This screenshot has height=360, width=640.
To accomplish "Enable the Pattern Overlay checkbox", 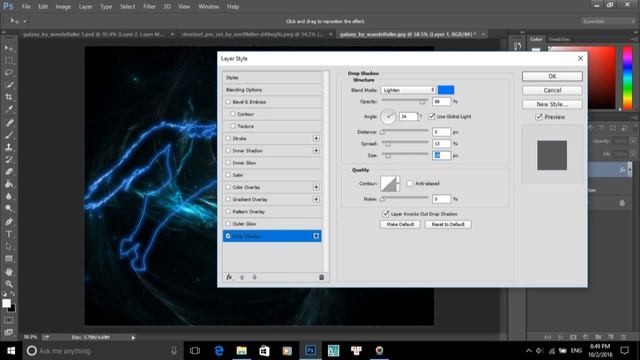I will tap(228, 211).
